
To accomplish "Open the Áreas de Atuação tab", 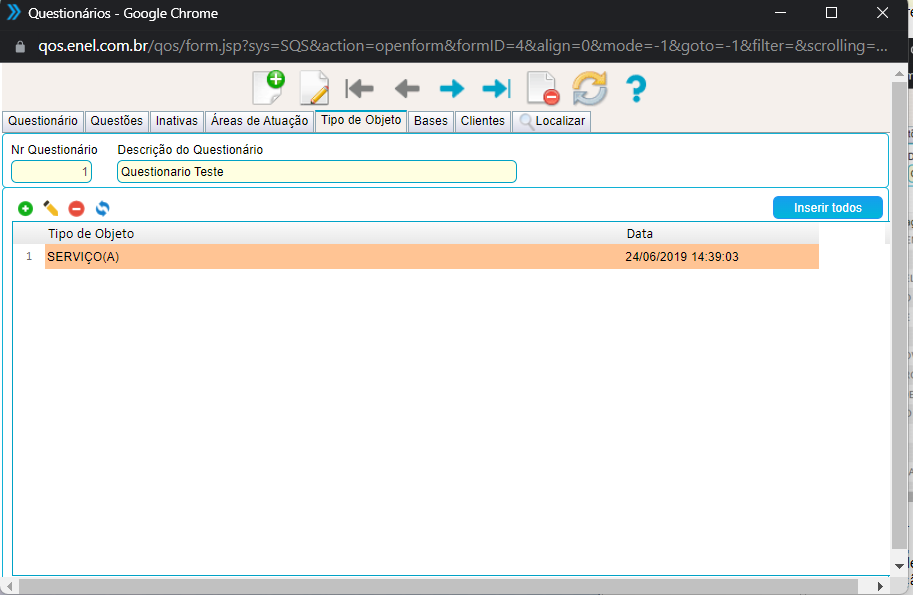I will point(259,121).
